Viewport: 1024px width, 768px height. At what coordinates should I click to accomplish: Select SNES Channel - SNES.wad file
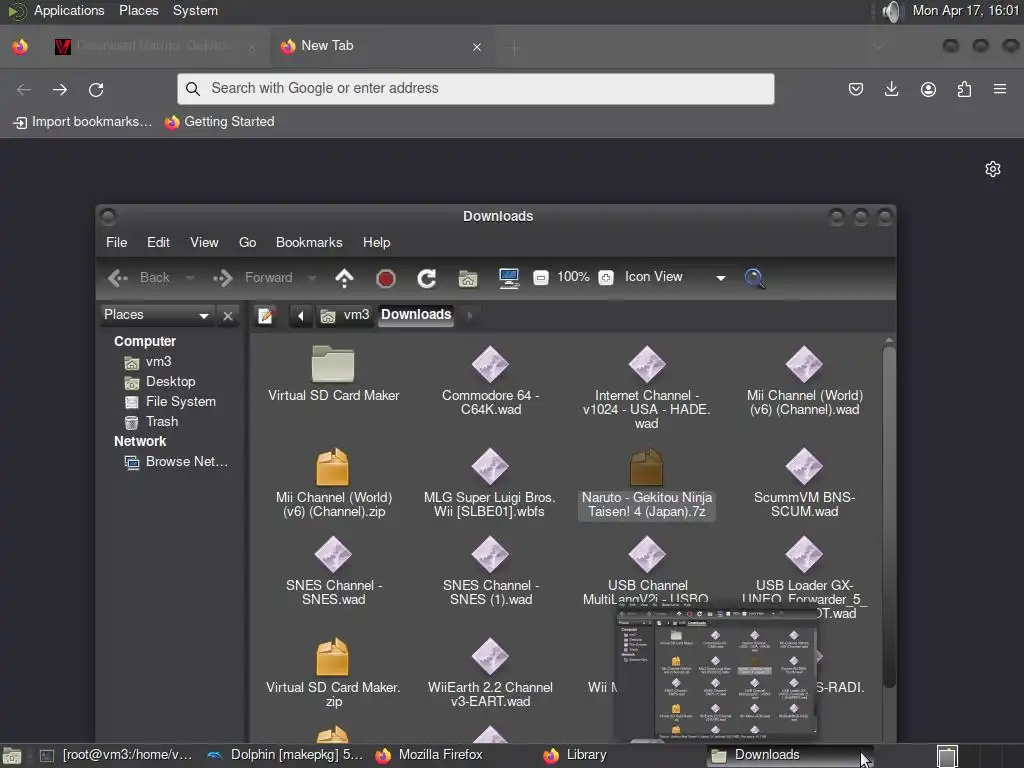click(x=333, y=570)
